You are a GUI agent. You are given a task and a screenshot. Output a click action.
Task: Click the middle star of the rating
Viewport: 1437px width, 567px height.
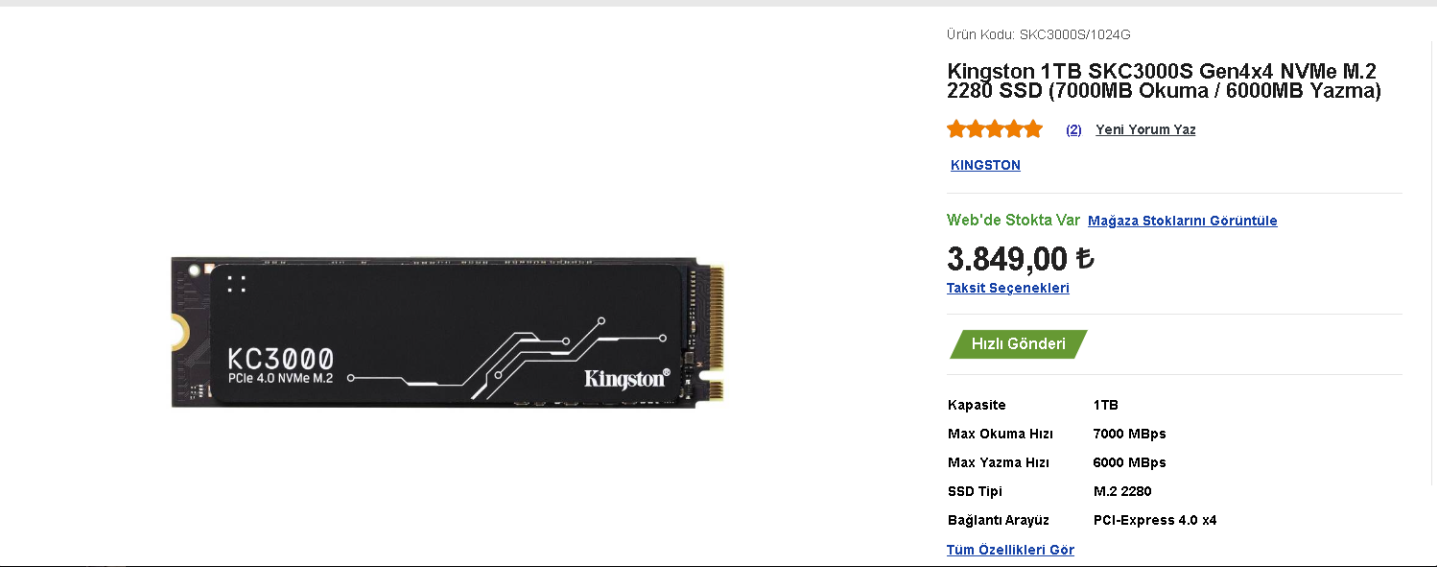coord(995,129)
